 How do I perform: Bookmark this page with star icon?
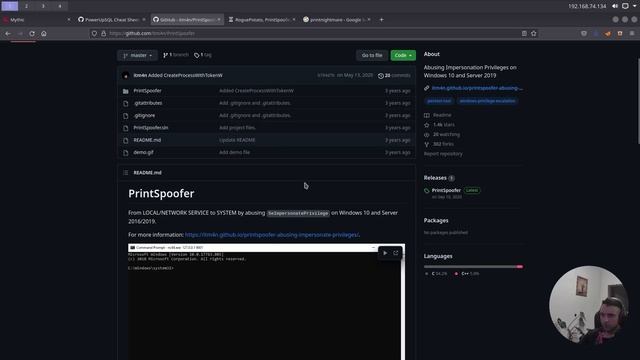[x=533, y=33]
